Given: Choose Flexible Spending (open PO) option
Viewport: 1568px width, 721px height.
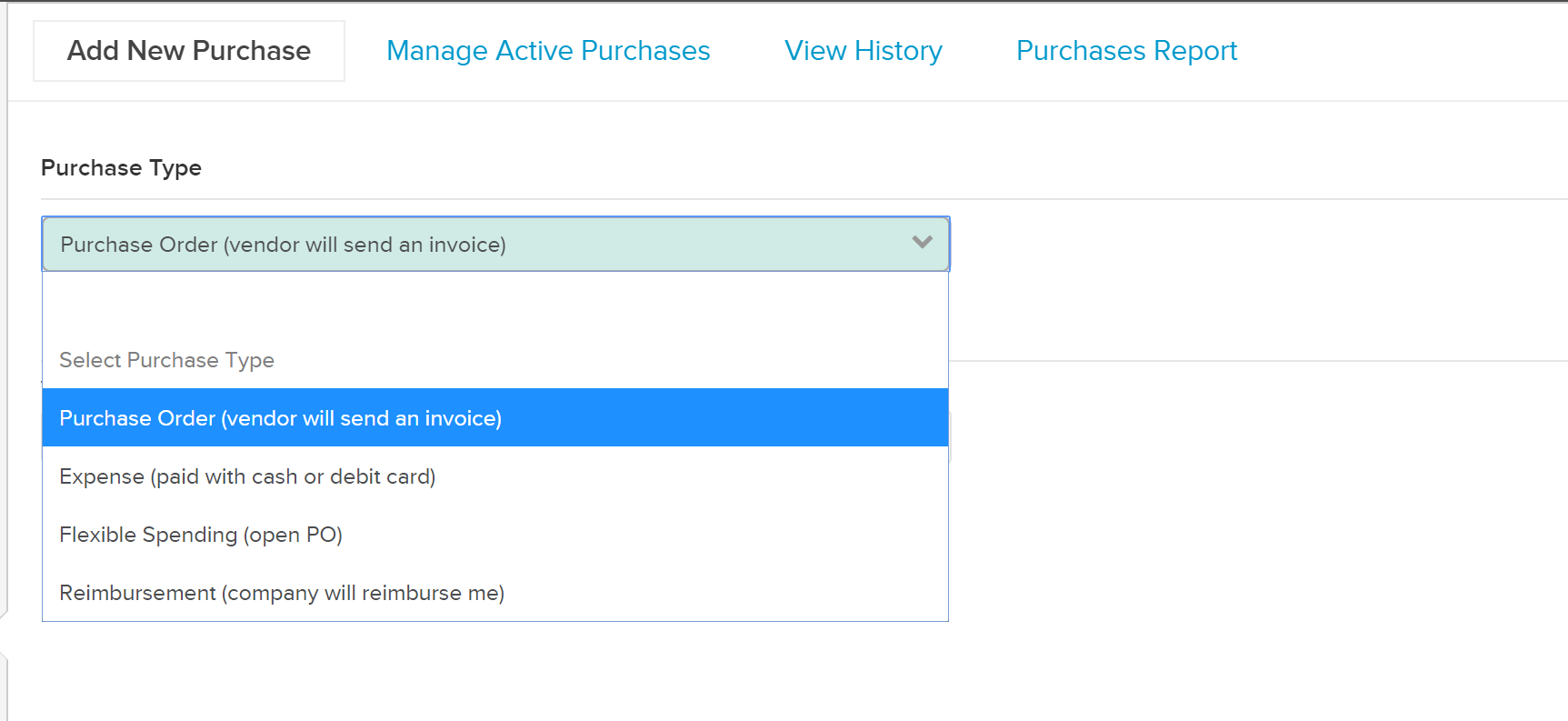Looking at the screenshot, I should pyautogui.click(x=495, y=535).
